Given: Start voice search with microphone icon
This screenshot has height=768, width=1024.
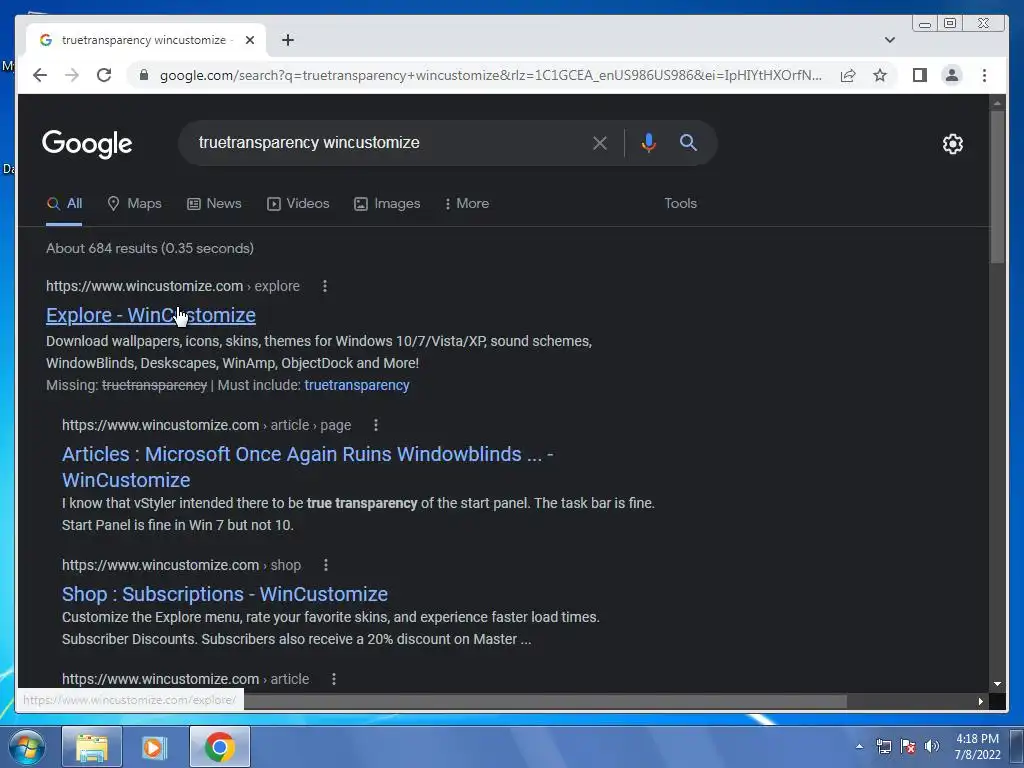Looking at the screenshot, I should 648,142.
